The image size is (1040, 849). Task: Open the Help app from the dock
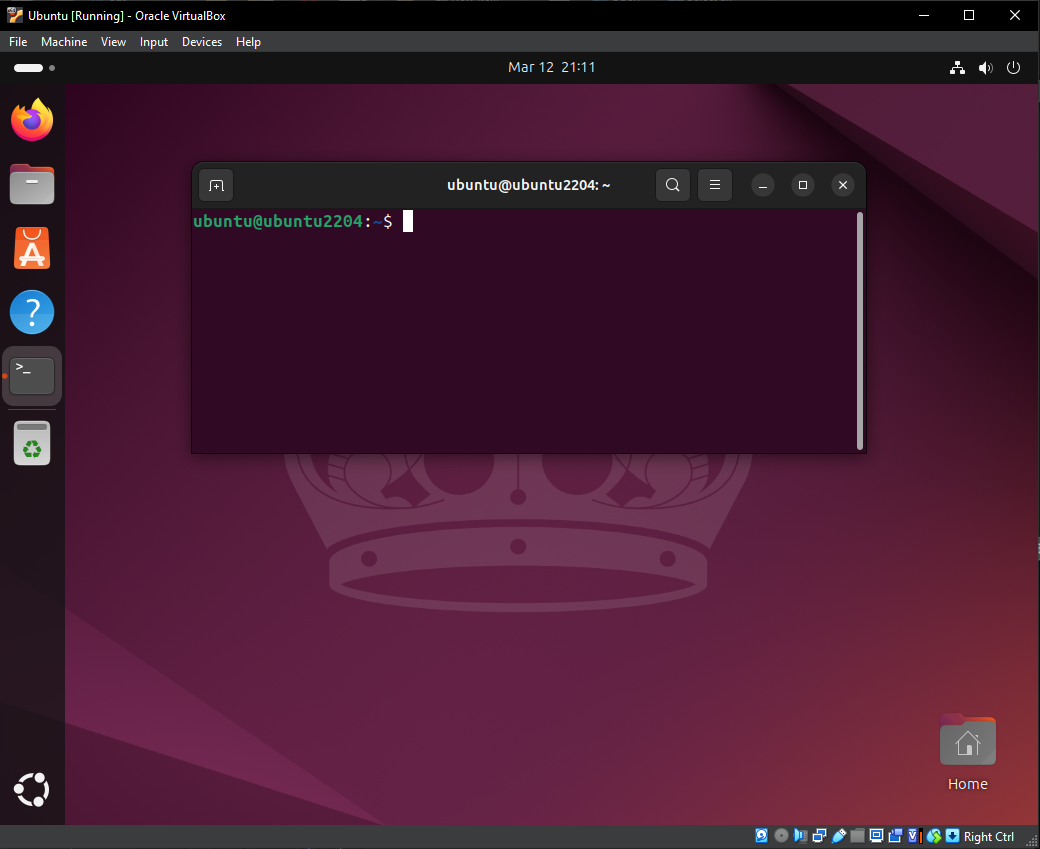click(x=31, y=311)
